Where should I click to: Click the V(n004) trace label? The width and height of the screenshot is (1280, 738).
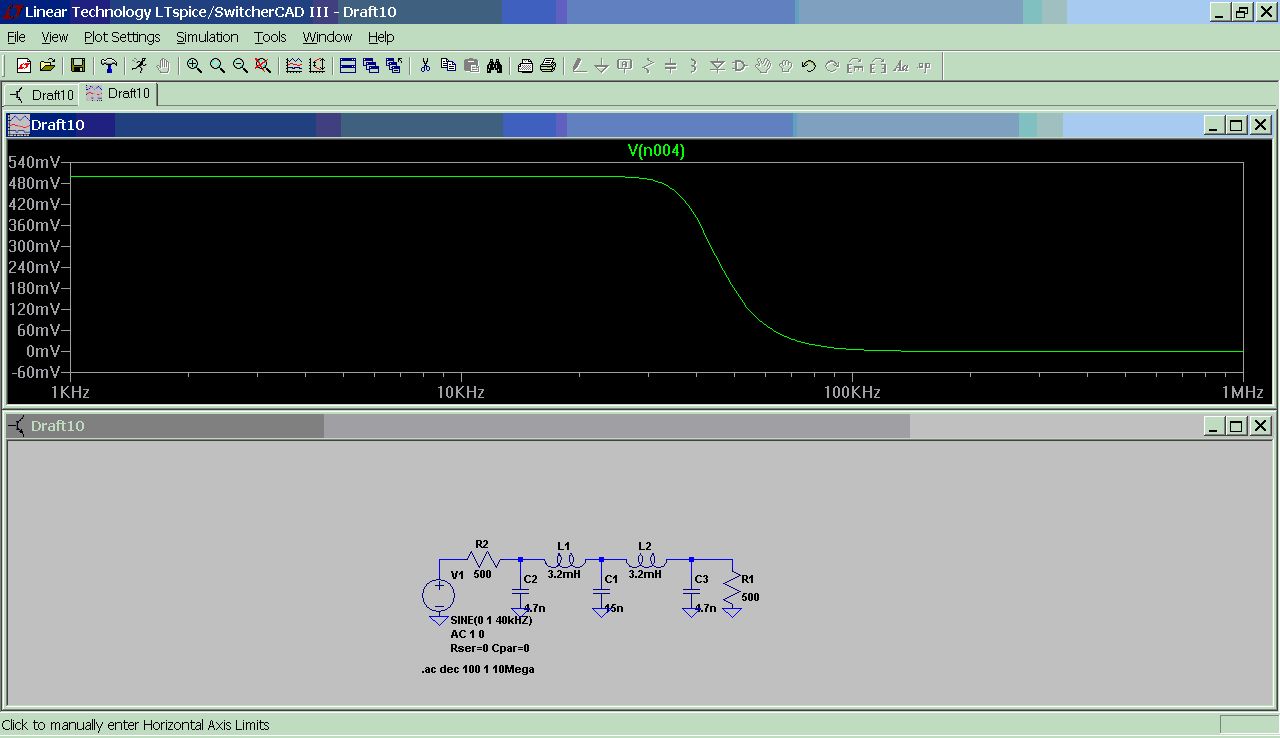click(656, 151)
